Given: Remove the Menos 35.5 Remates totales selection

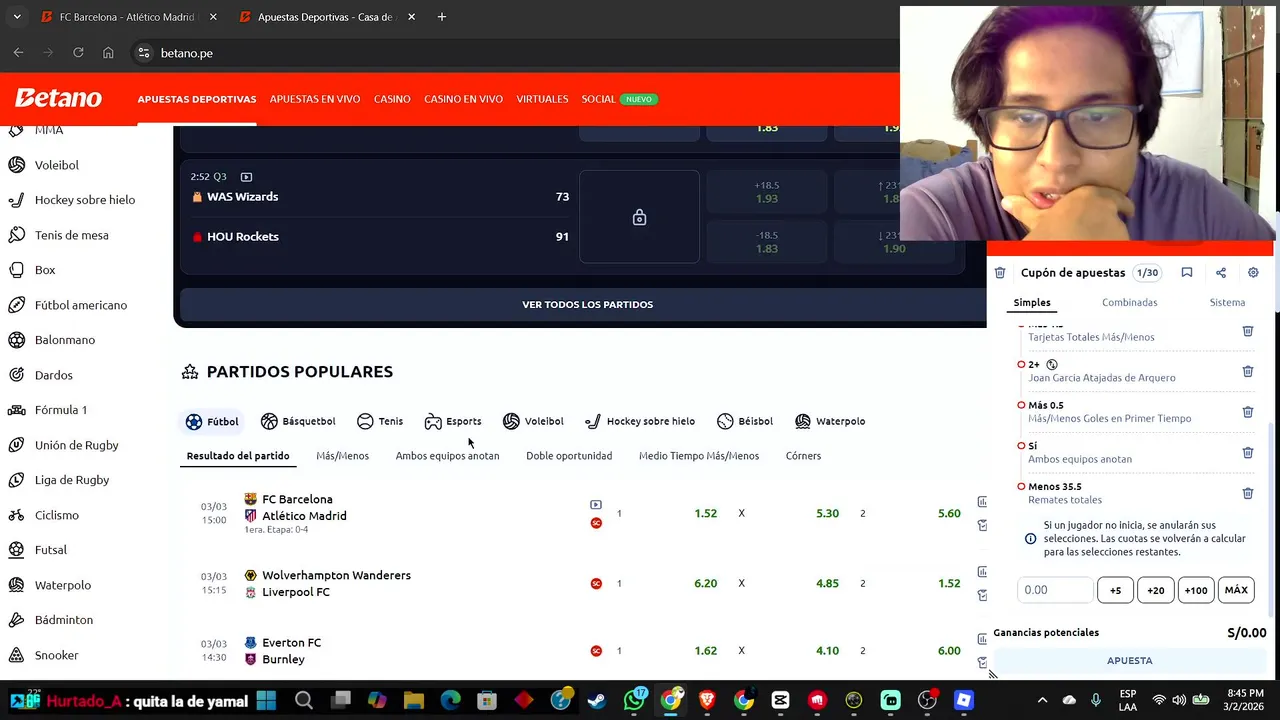Looking at the screenshot, I should (1247, 493).
